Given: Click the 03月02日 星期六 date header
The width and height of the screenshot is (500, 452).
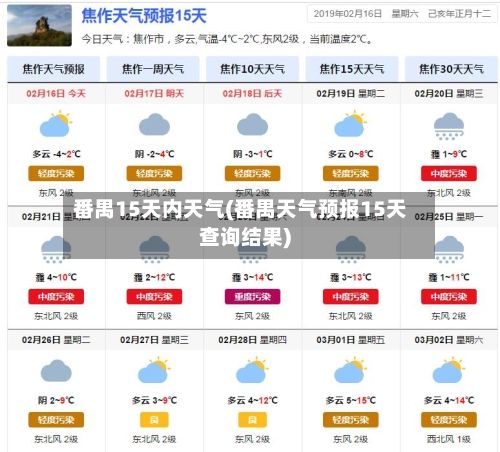Looking at the screenshot, I should [x=449, y=340].
